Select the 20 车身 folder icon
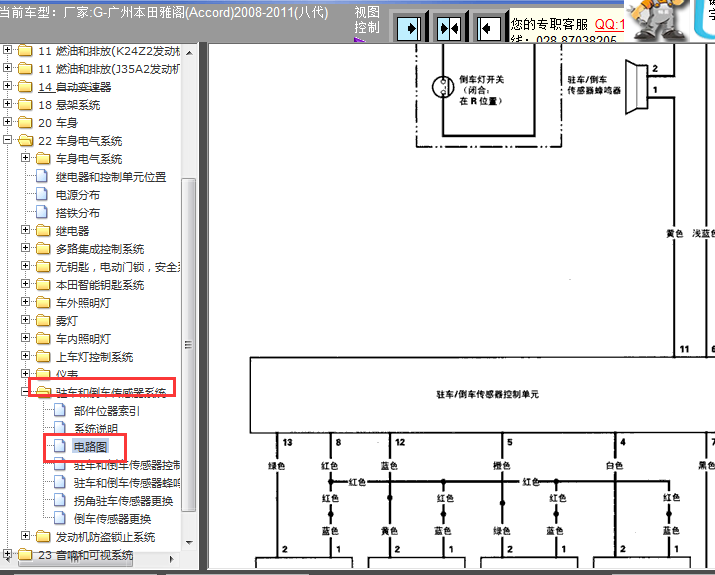The image size is (715, 575). (25, 123)
